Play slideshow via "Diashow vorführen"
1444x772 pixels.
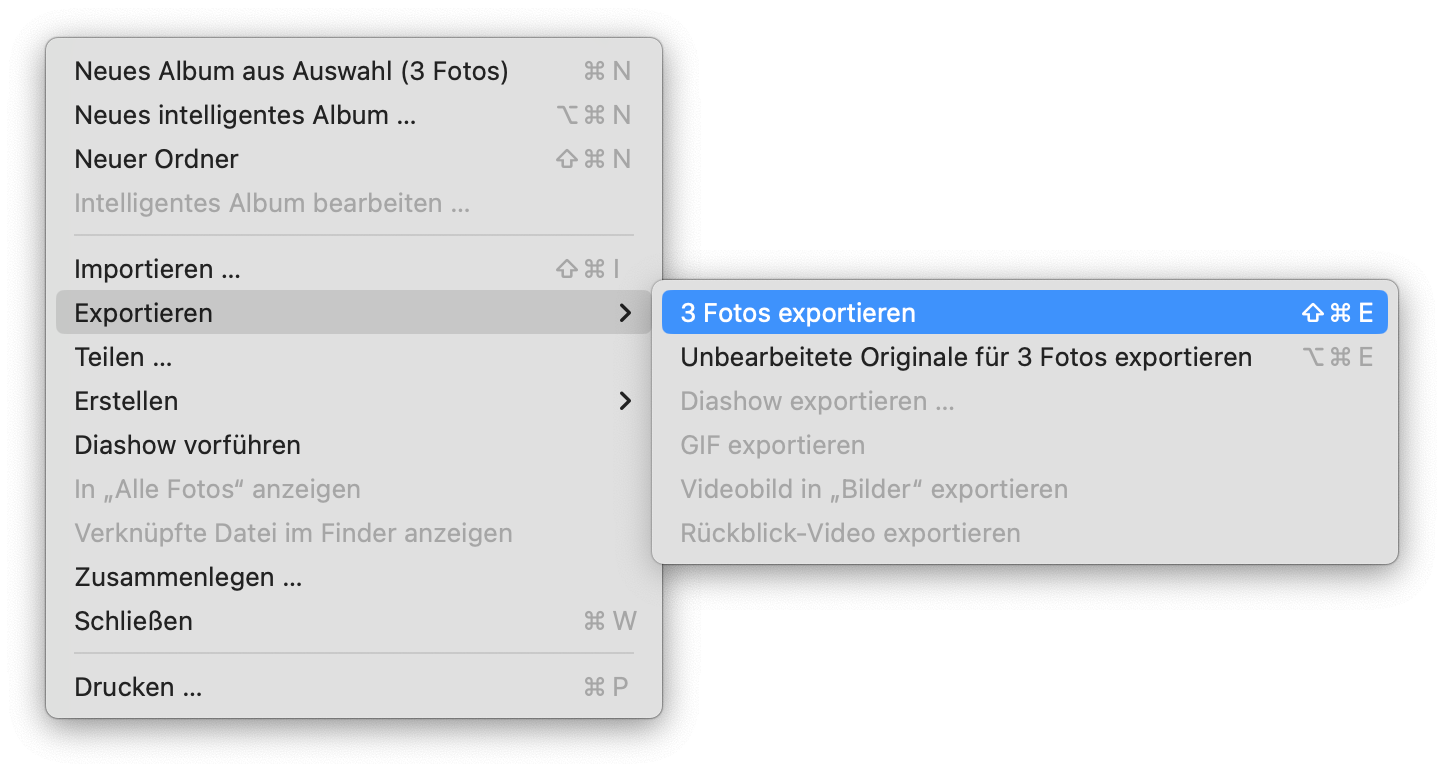click(187, 444)
